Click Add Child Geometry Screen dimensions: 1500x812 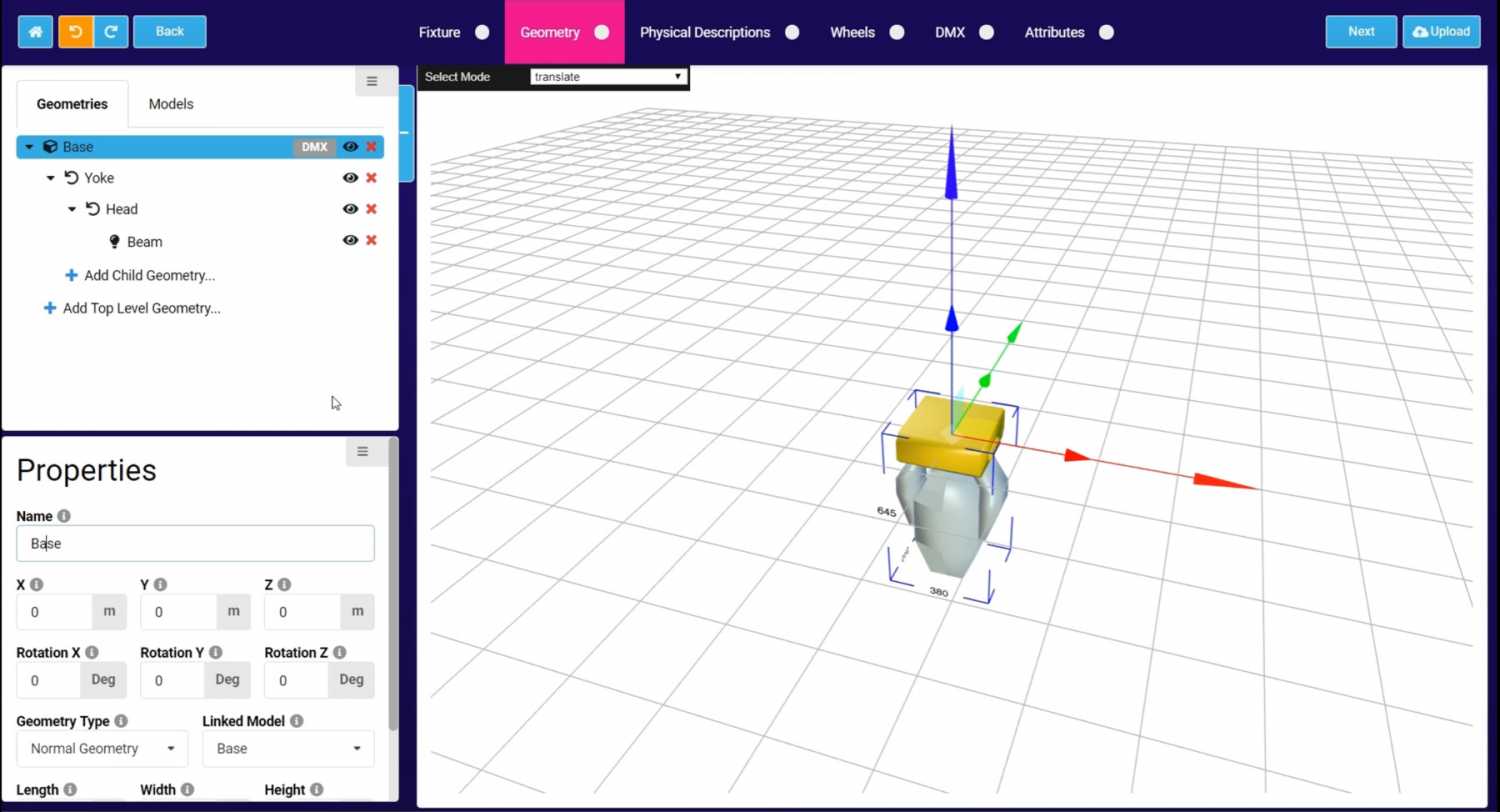click(x=140, y=275)
